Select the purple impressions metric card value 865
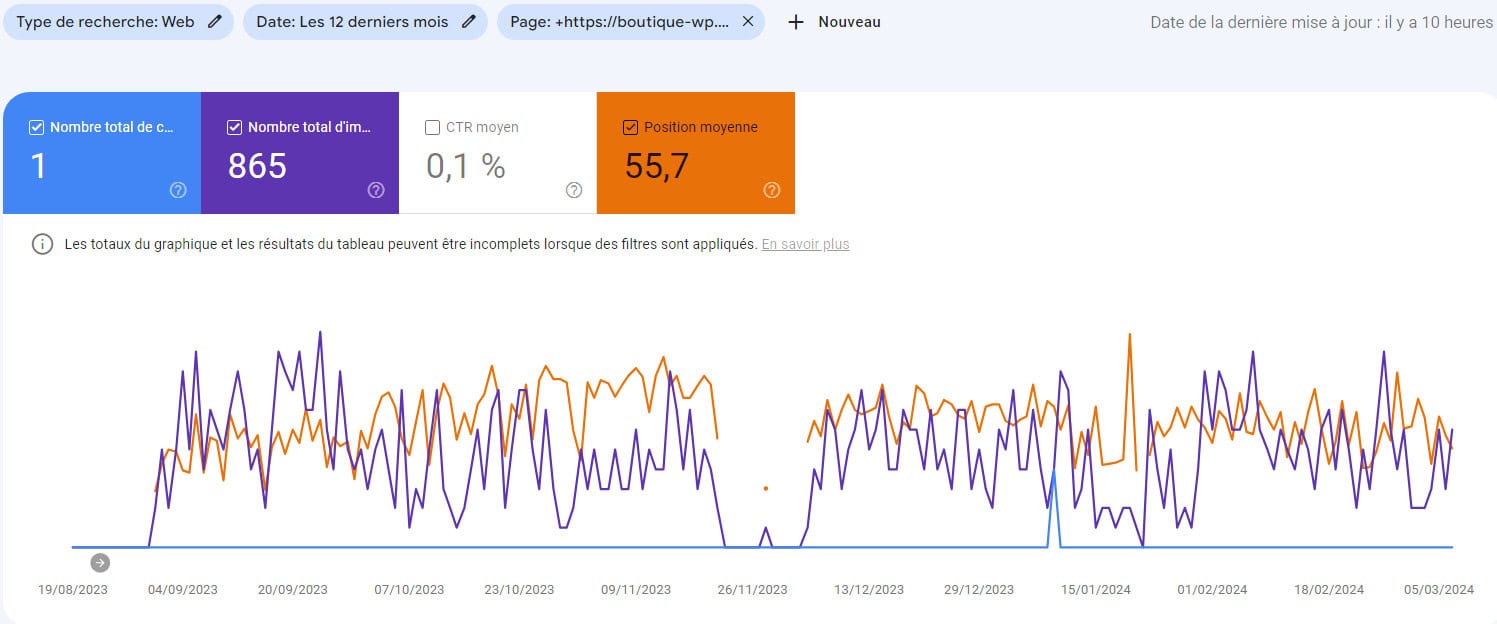Screen dimensions: 1497x624 tap(258, 166)
